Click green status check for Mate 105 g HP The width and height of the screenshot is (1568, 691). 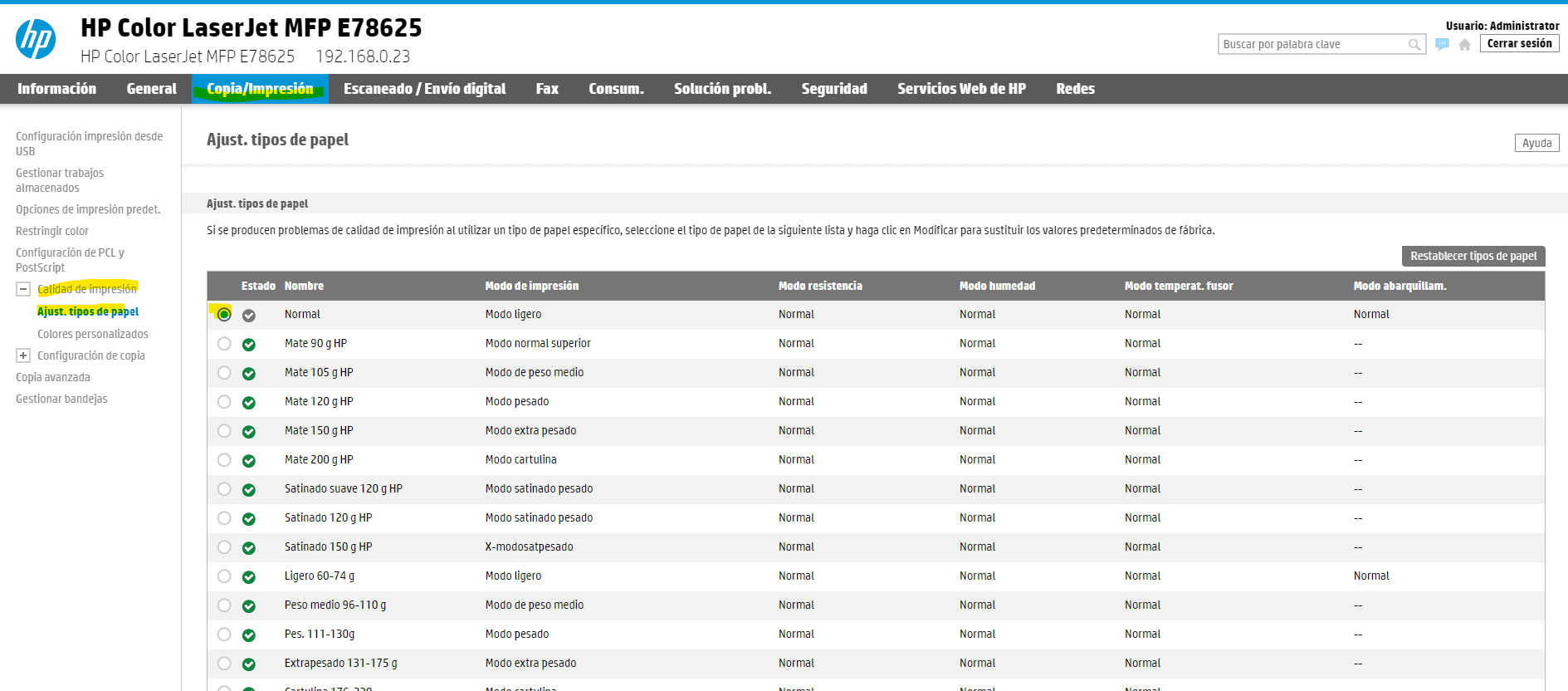[249, 374]
